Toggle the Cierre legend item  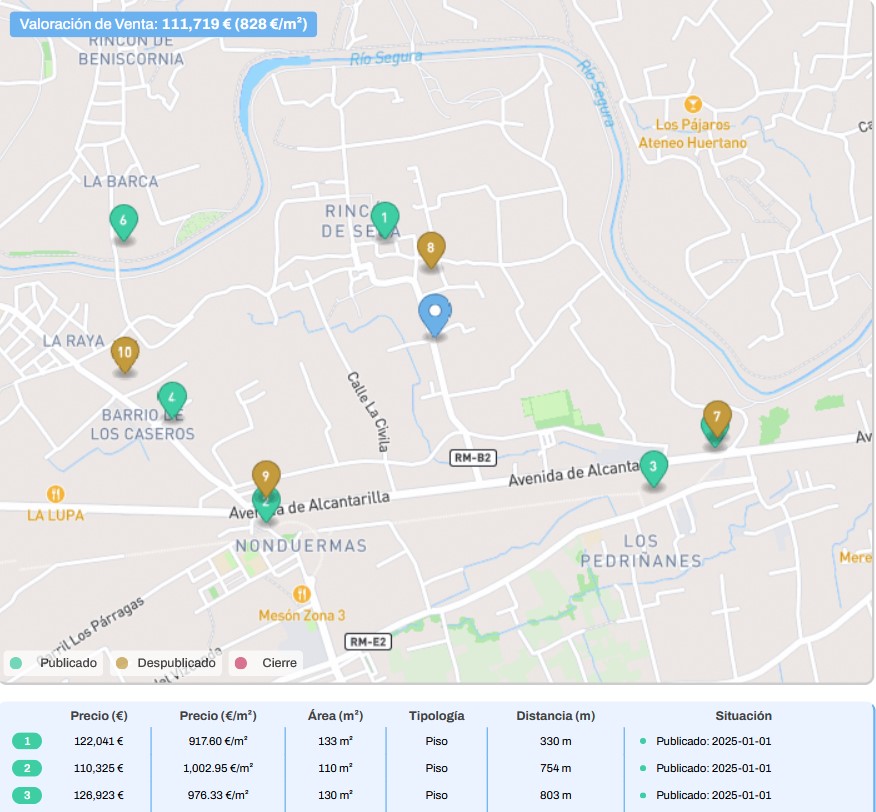(268, 663)
